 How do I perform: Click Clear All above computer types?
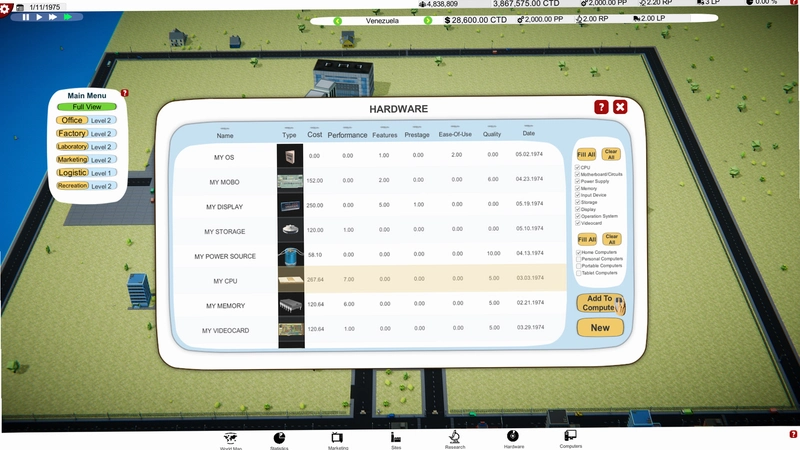[x=612, y=239]
